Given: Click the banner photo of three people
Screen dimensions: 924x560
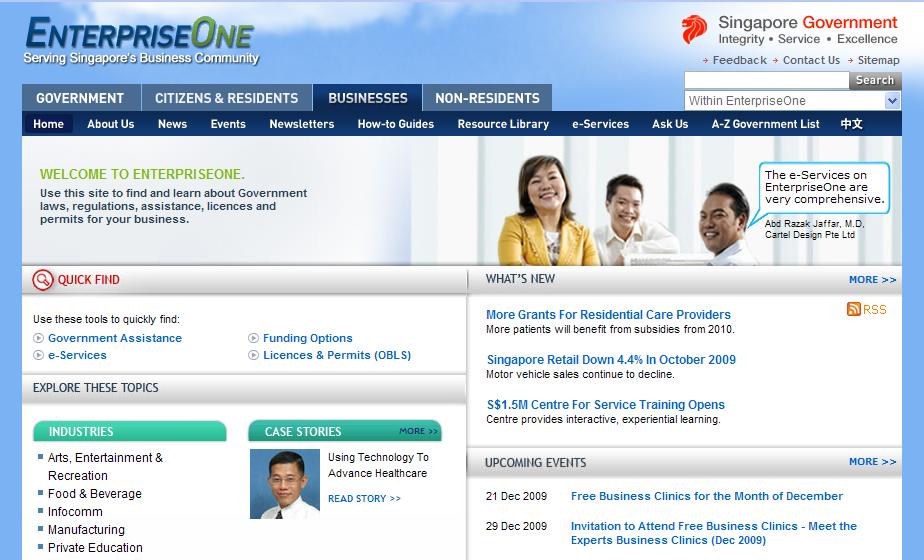Looking at the screenshot, I should click(626, 210).
